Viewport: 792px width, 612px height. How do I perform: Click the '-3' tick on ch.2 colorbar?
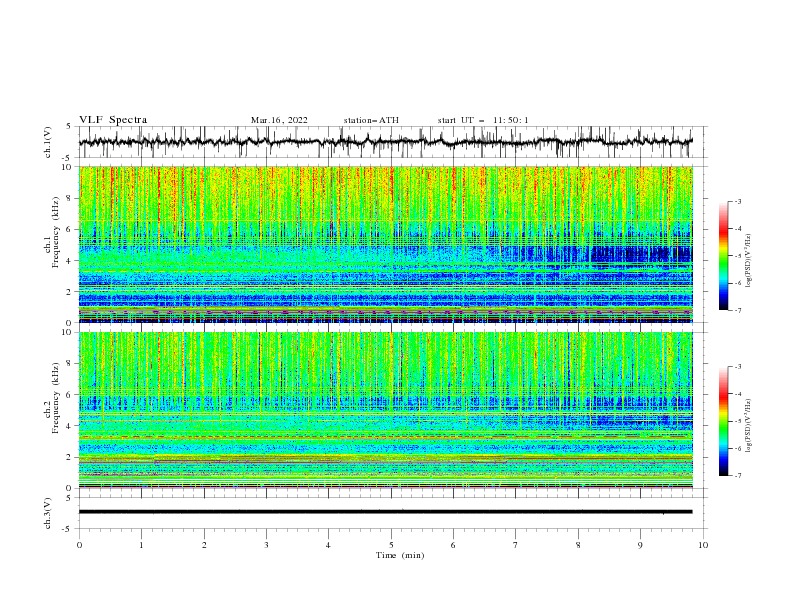(737, 367)
